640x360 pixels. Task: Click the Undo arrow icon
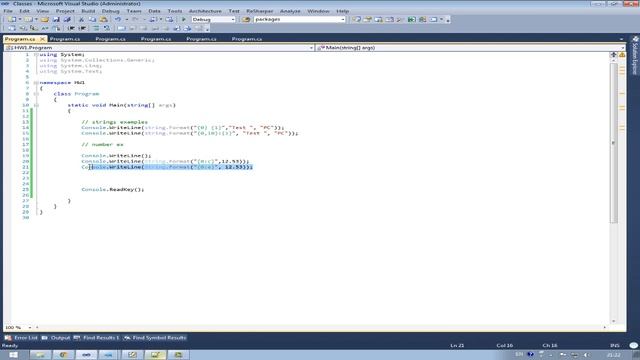coord(118,19)
